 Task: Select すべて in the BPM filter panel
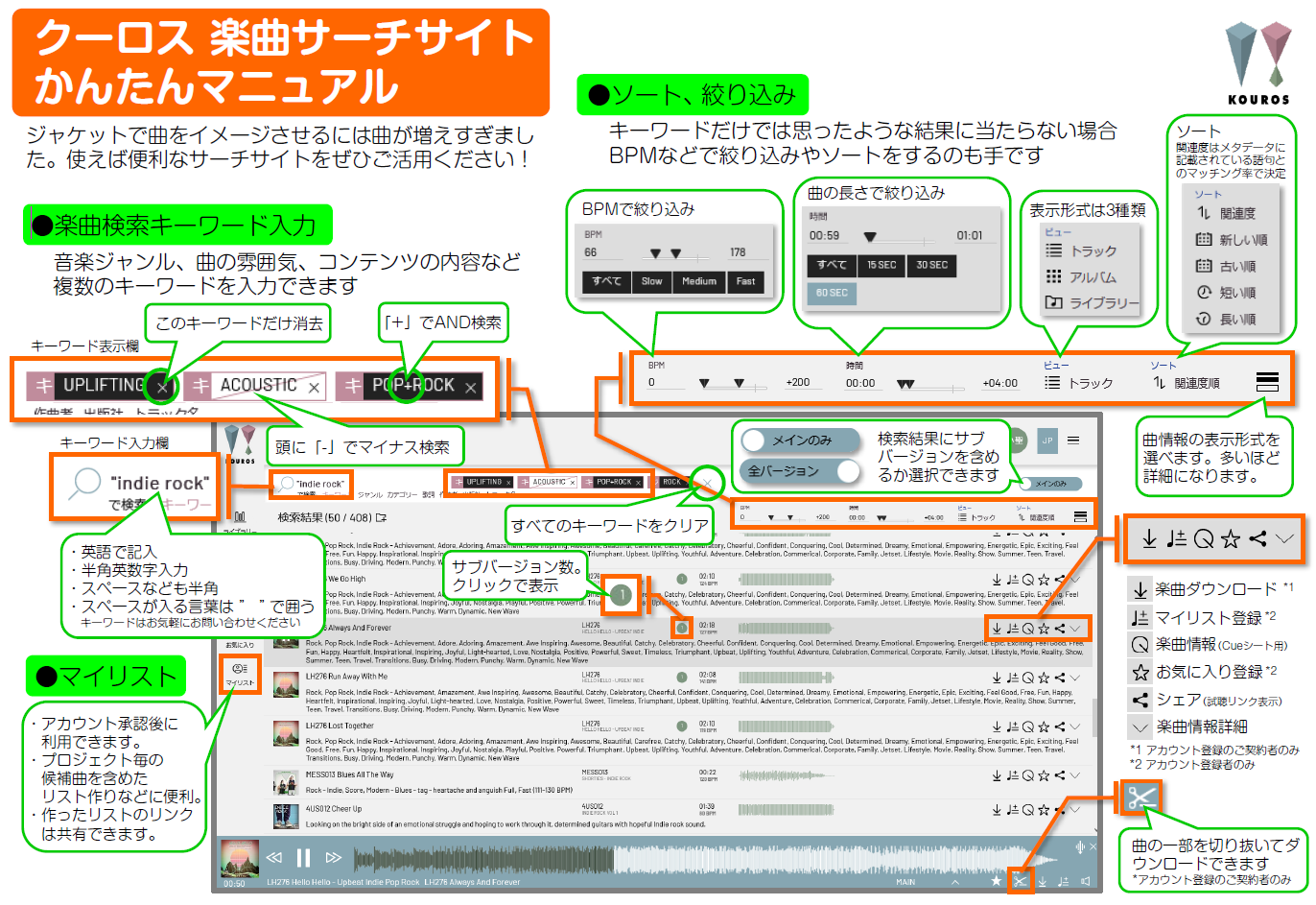(606, 281)
